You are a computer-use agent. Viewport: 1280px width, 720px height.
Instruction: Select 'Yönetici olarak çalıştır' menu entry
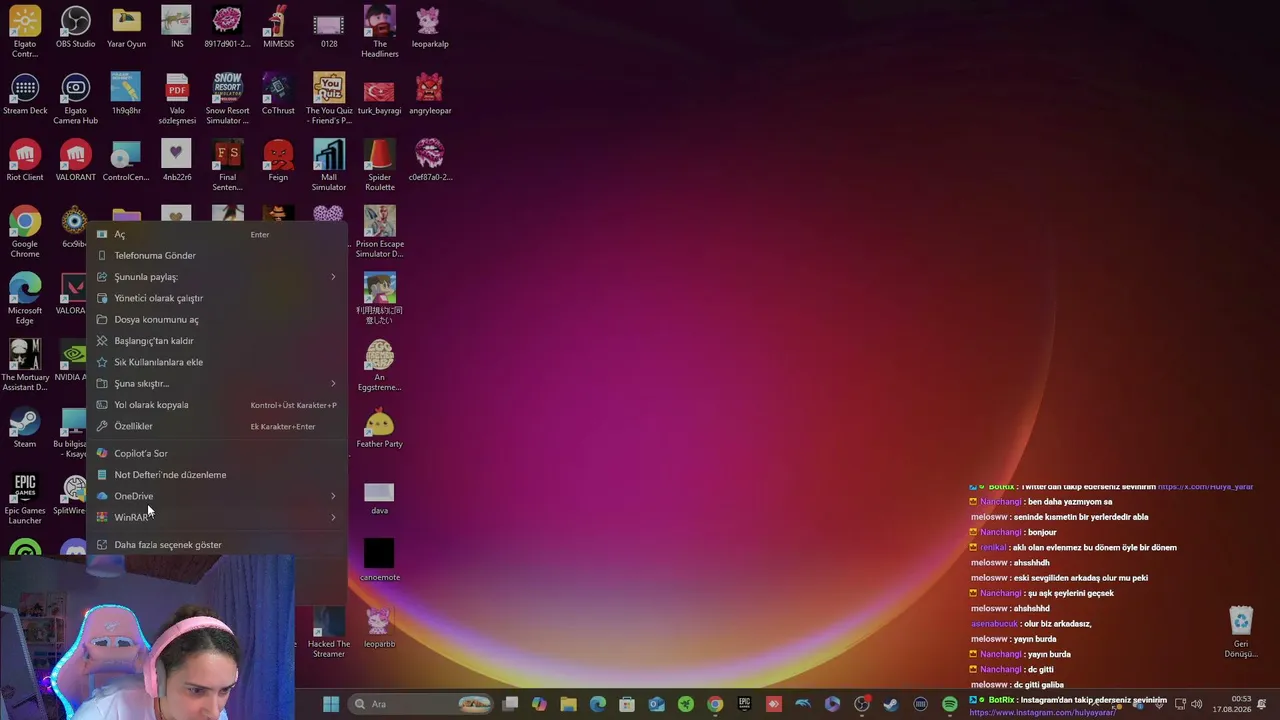point(218,298)
